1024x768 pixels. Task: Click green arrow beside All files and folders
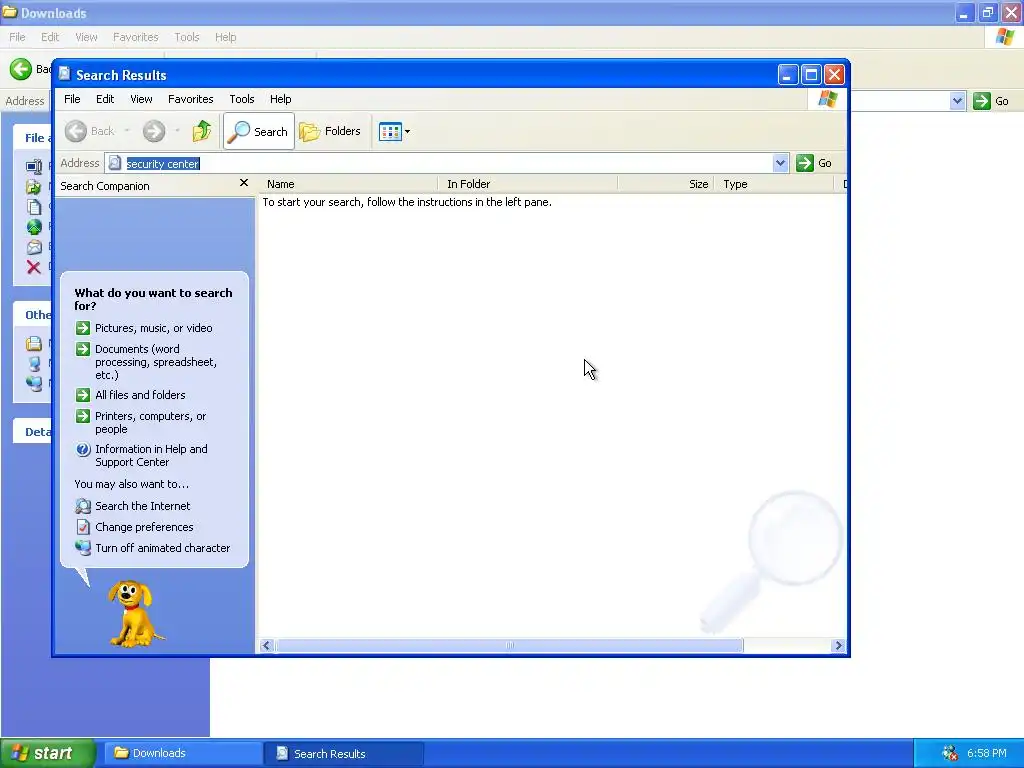point(83,395)
